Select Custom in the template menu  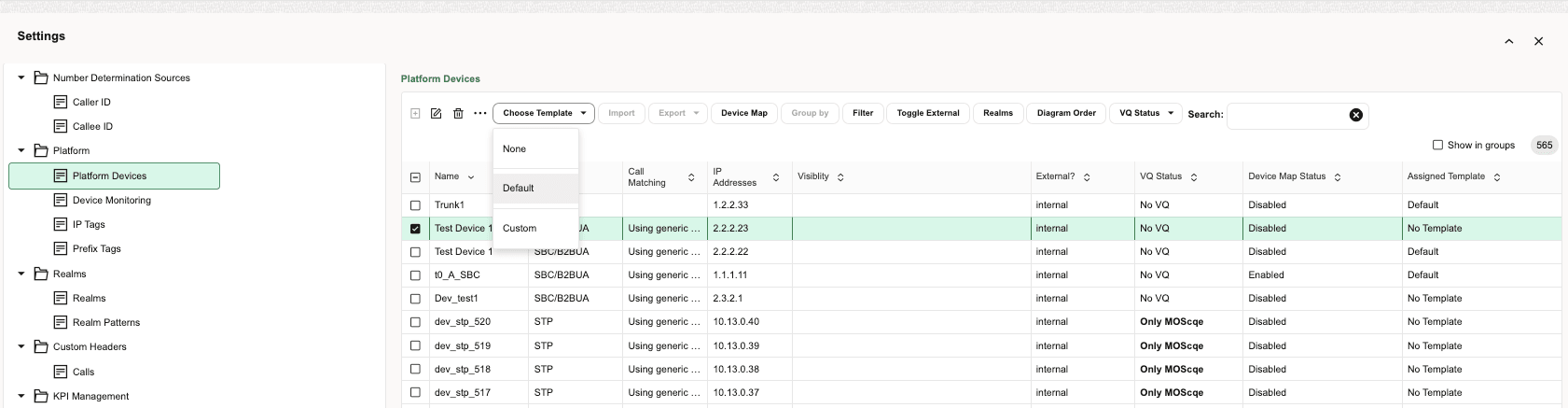[535, 228]
